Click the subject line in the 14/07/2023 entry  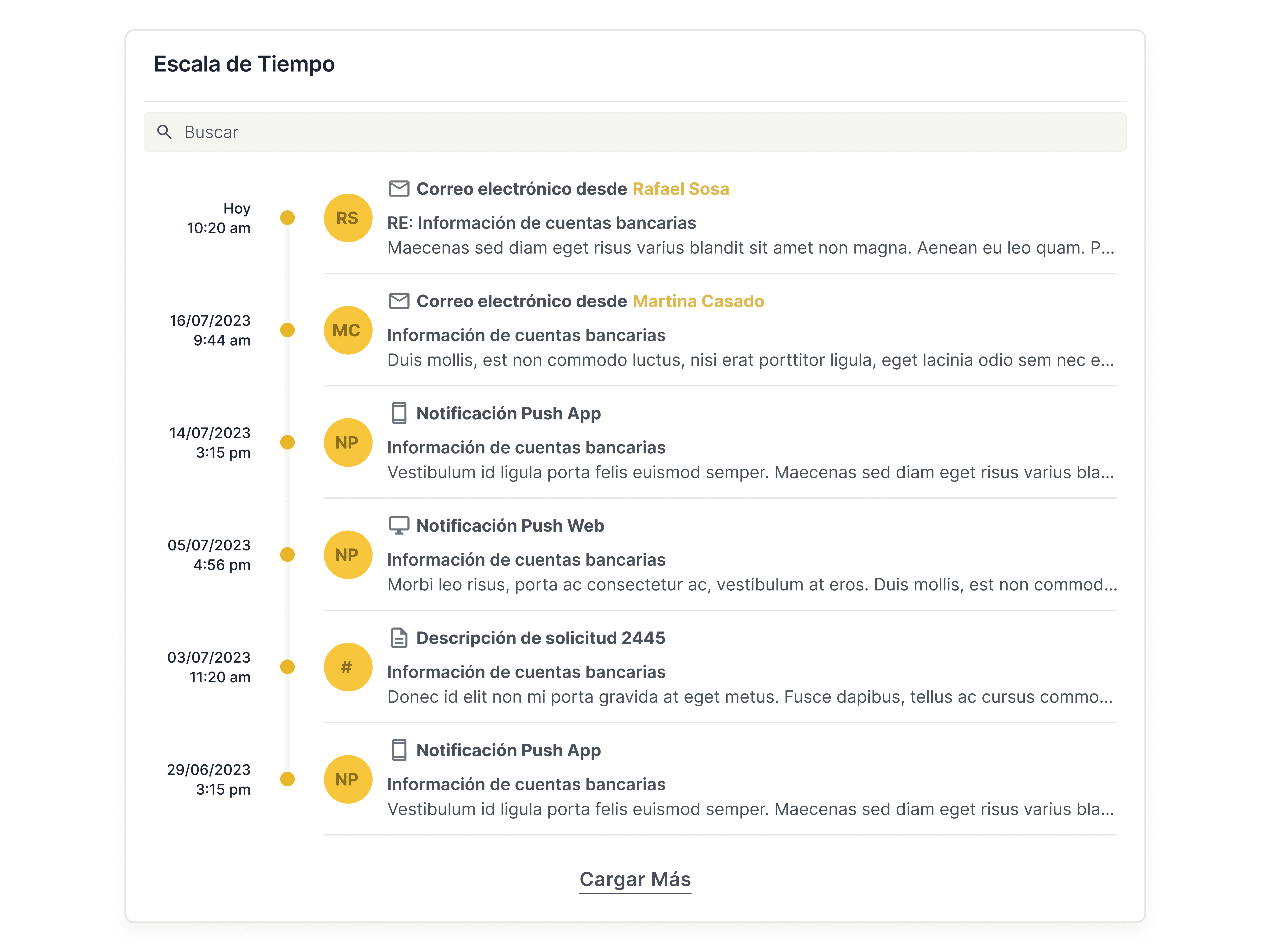tap(526, 448)
